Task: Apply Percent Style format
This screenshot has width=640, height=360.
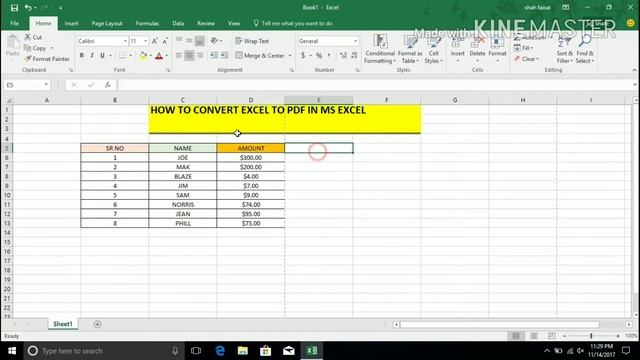Action: click(319, 55)
